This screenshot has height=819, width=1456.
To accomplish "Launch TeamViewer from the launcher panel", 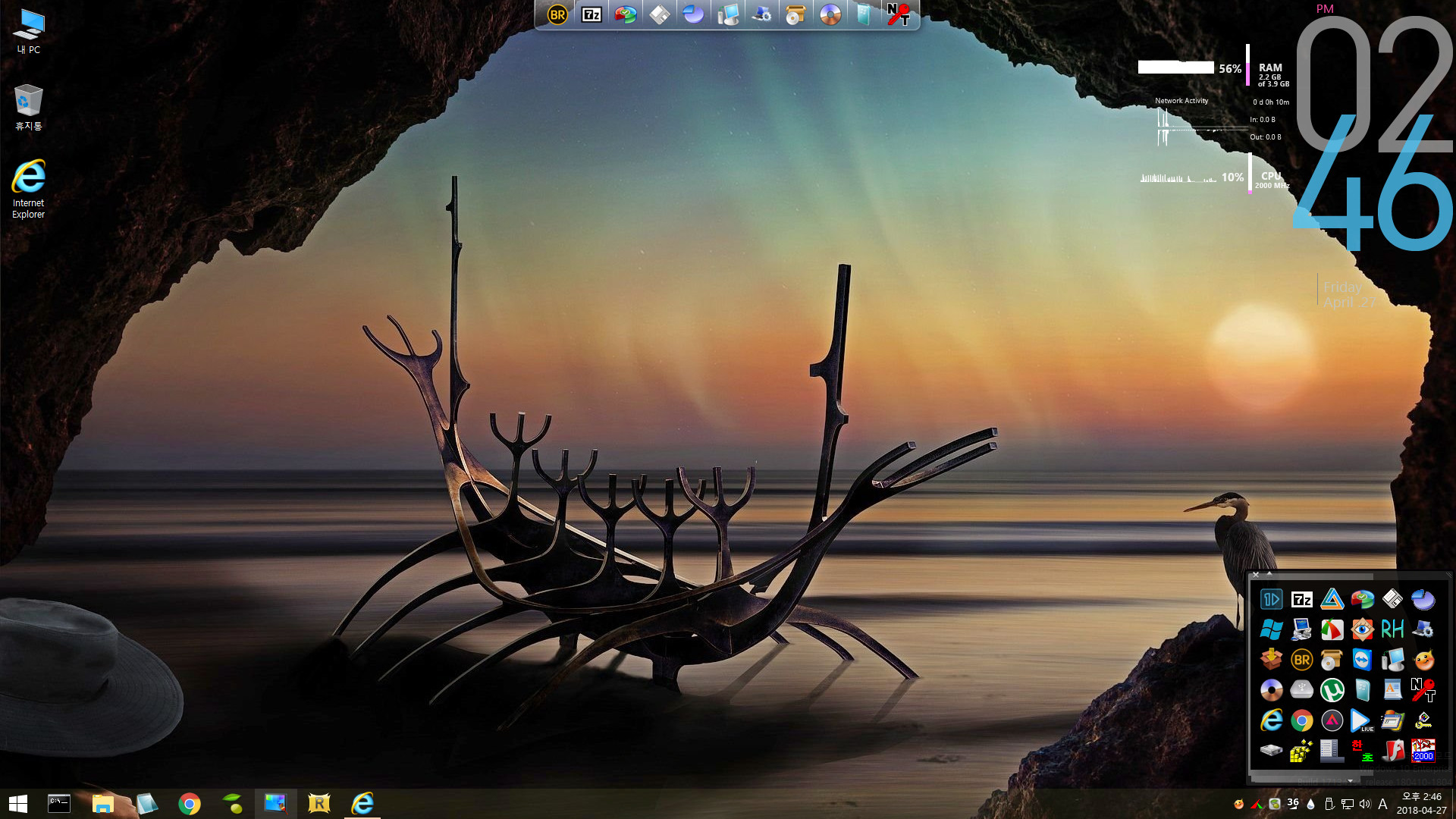I will click(x=1363, y=660).
